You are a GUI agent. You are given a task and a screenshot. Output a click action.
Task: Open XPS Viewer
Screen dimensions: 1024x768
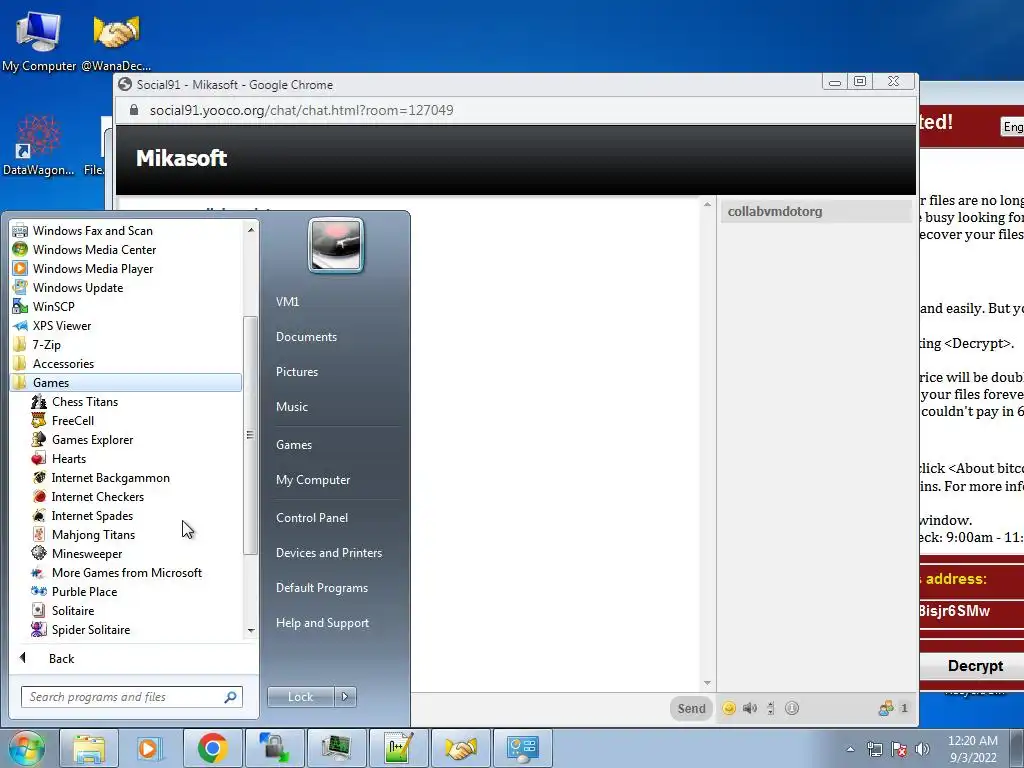[x=62, y=325]
